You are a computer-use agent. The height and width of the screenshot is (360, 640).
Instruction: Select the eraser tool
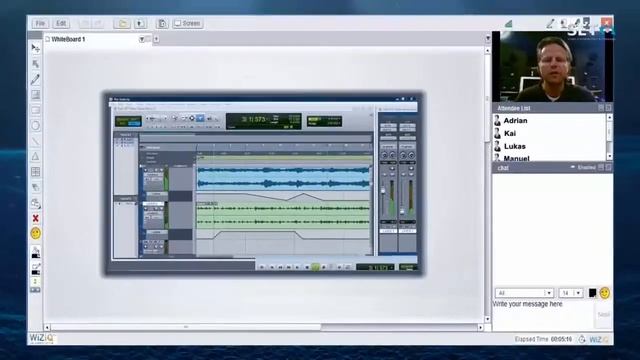36,187
